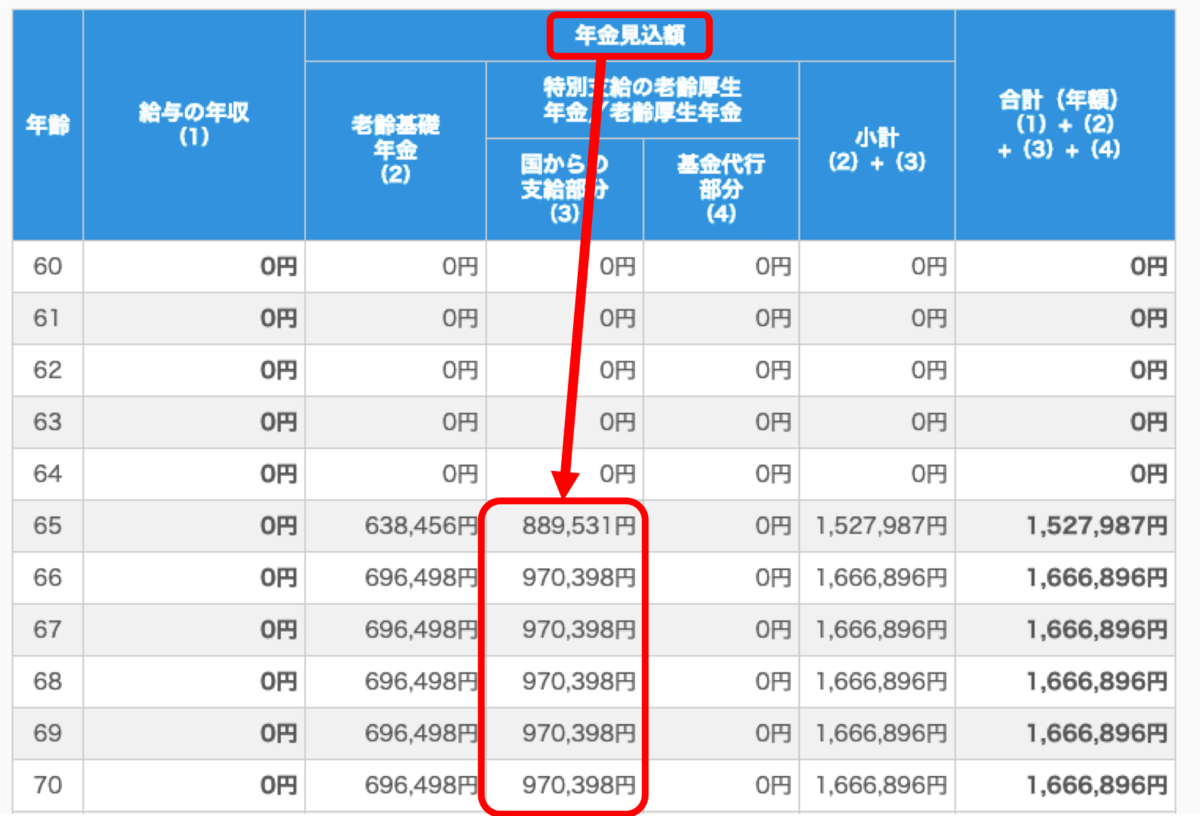Click the bold 合計 1,527,987円 at age 65

click(x=1096, y=527)
